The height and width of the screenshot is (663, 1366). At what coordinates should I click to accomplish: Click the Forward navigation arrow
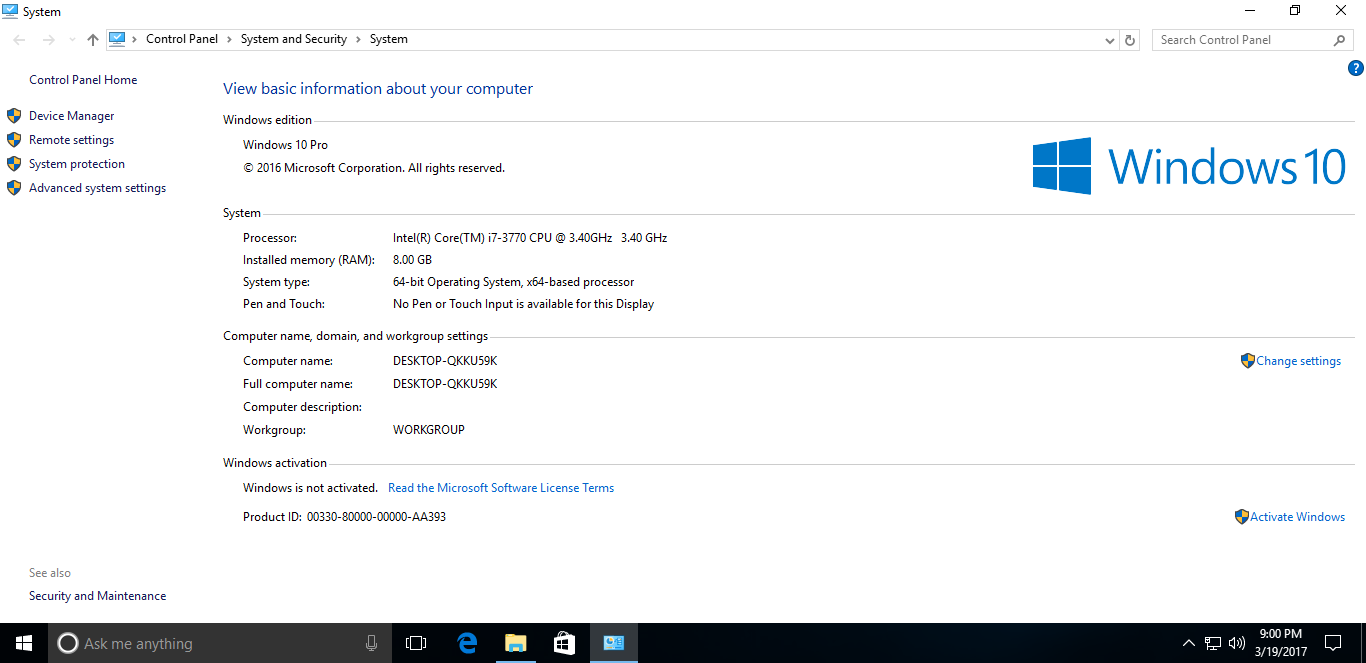coord(48,40)
